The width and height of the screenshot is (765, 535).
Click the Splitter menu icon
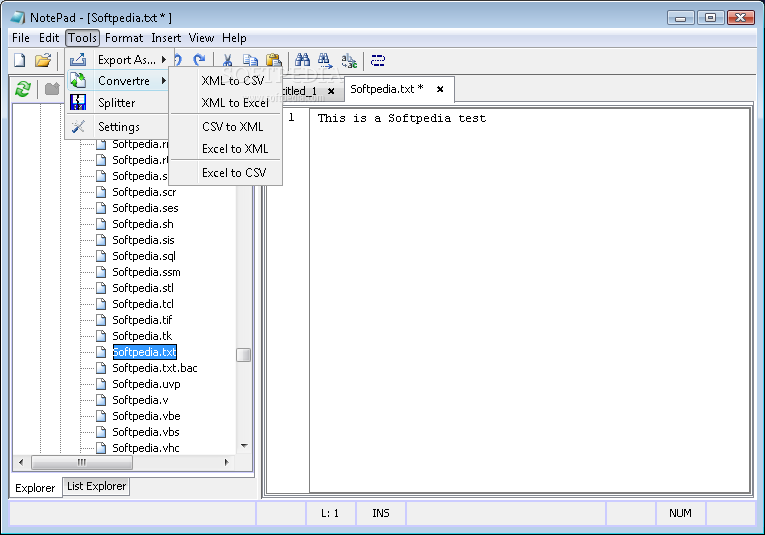click(78, 102)
